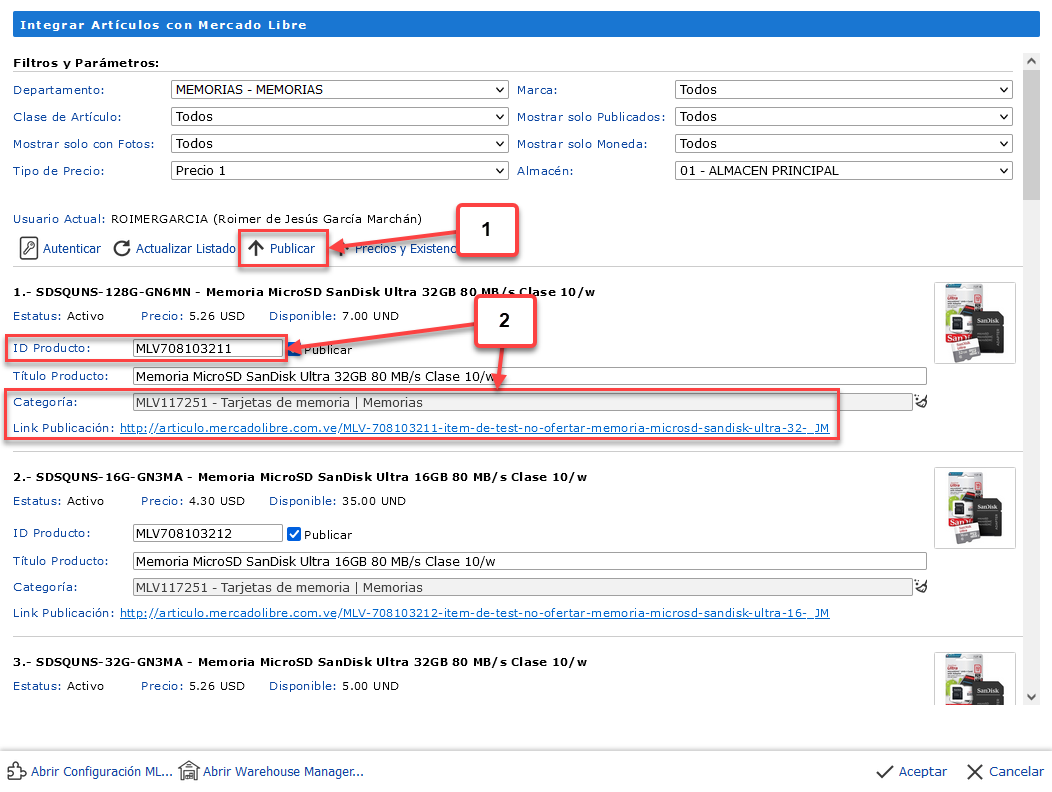Open Abrir Warehouse Manager icon
The height and width of the screenshot is (792, 1052).
[189, 771]
